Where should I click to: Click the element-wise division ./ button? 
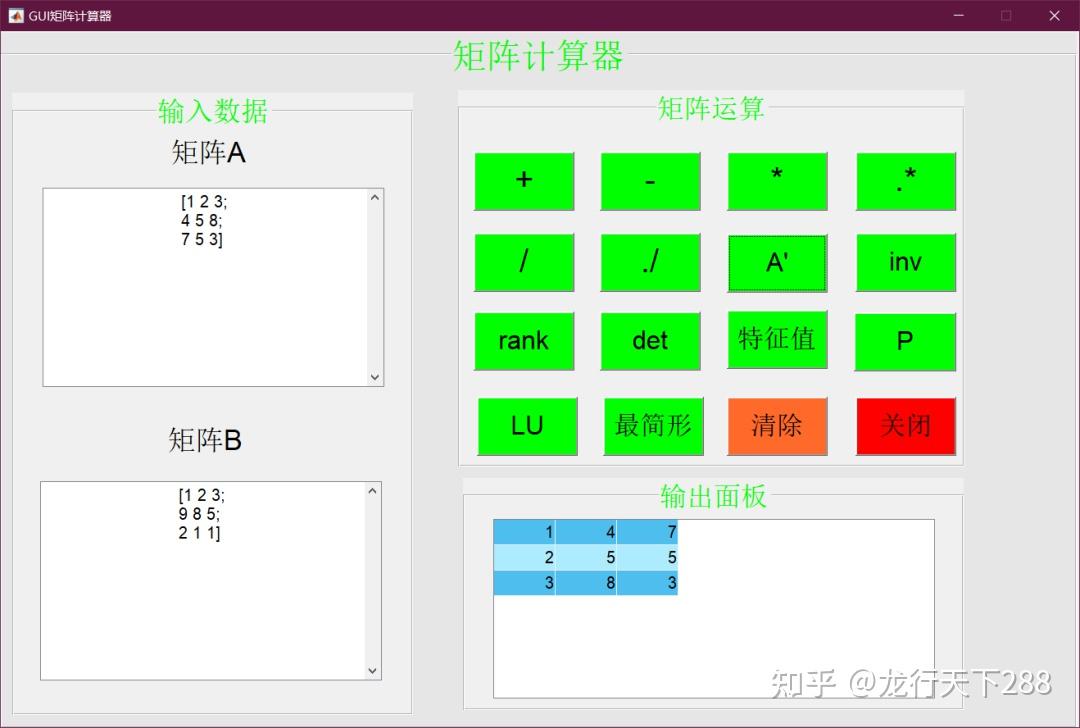click(650, 262)
